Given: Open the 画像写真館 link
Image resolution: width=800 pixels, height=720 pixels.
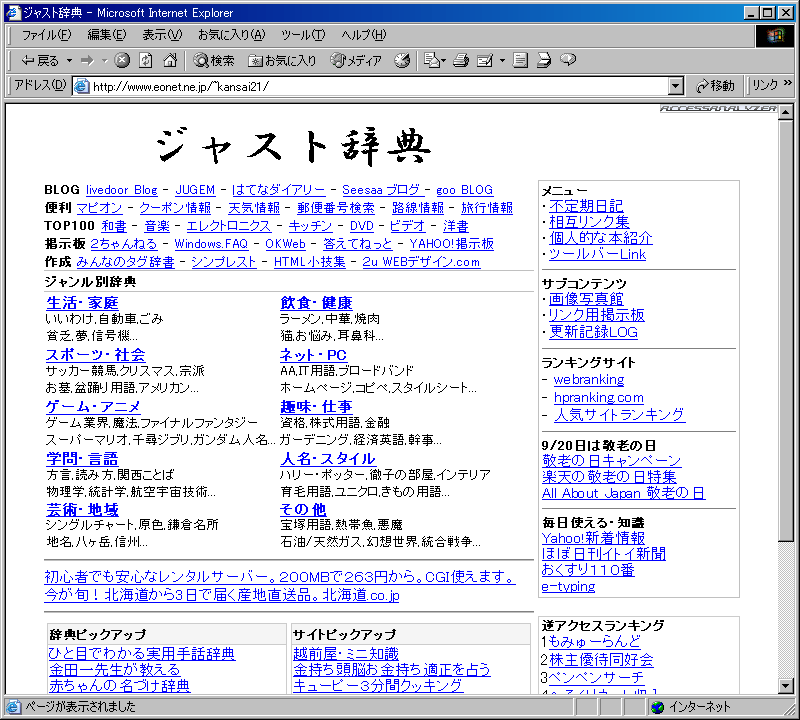Looking at the screenshot, I should (586, 299).
